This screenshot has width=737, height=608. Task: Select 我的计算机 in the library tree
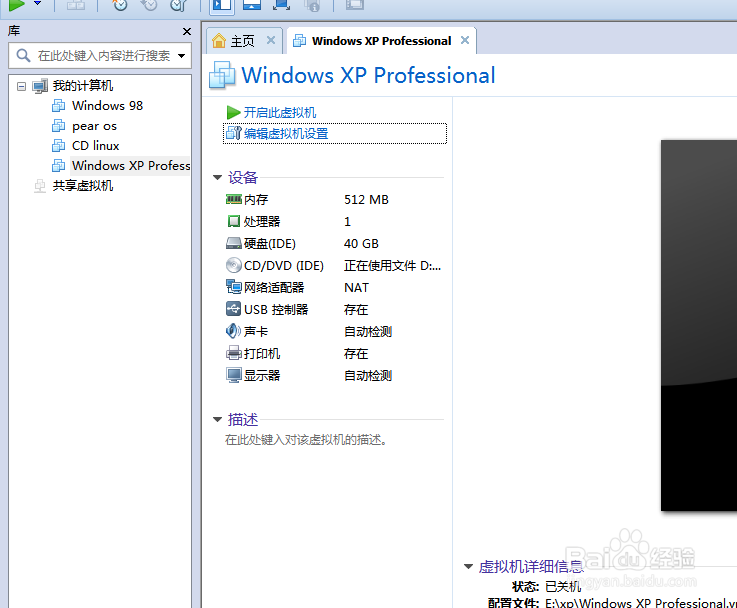pos(83,86)
